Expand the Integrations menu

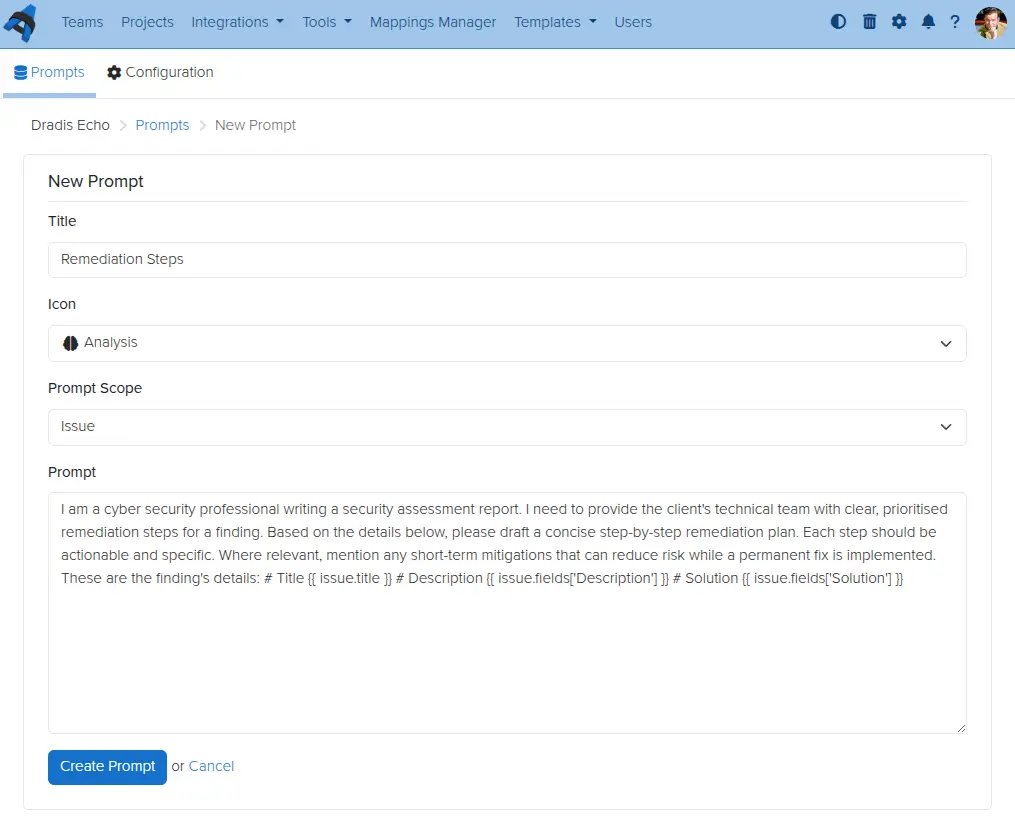point(237,21)
